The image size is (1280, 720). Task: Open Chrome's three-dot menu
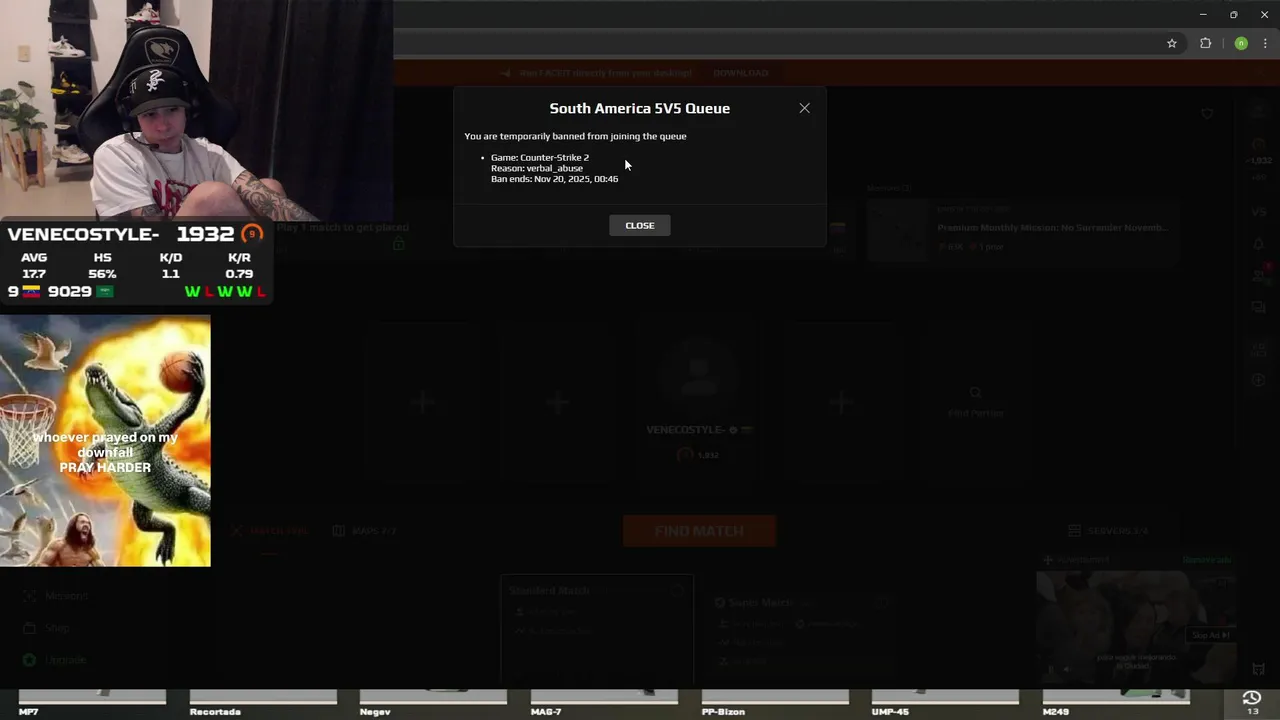1265,43
